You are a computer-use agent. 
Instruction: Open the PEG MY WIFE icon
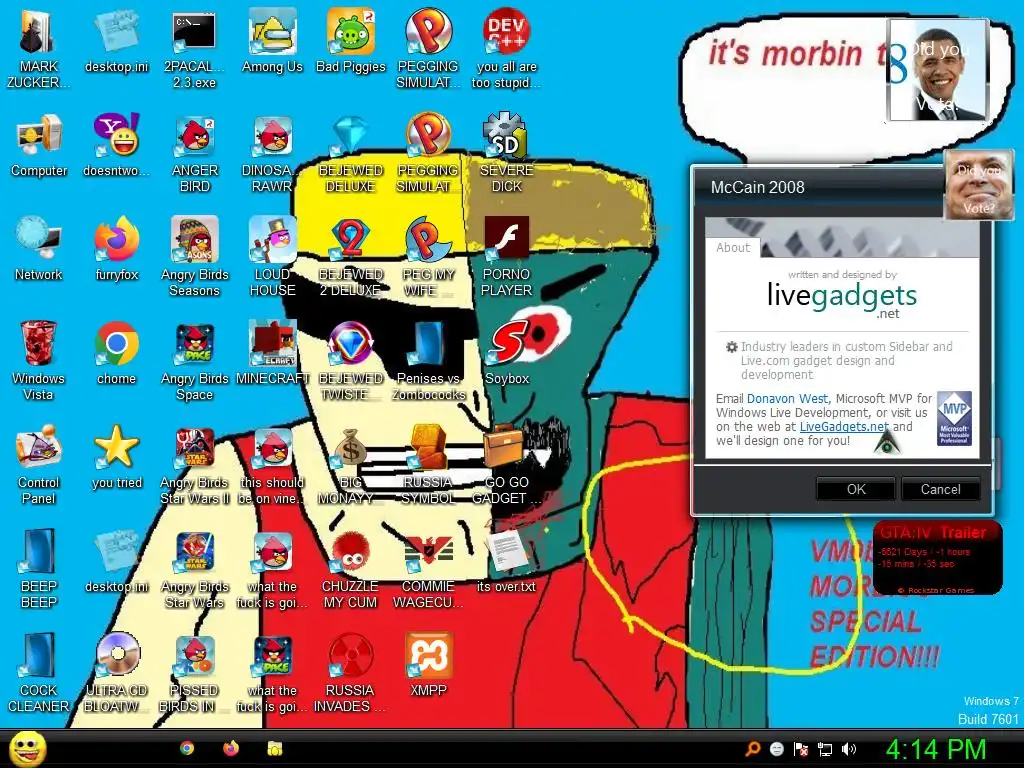tap(428, 257)
